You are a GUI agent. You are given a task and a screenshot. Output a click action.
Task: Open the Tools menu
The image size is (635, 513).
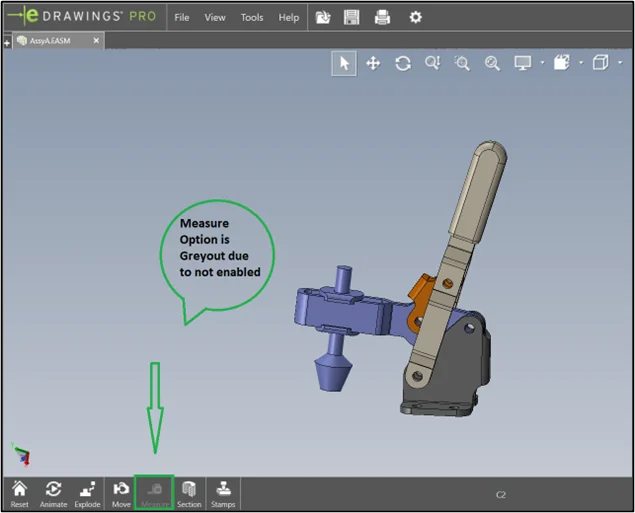[x=252, y=17]
